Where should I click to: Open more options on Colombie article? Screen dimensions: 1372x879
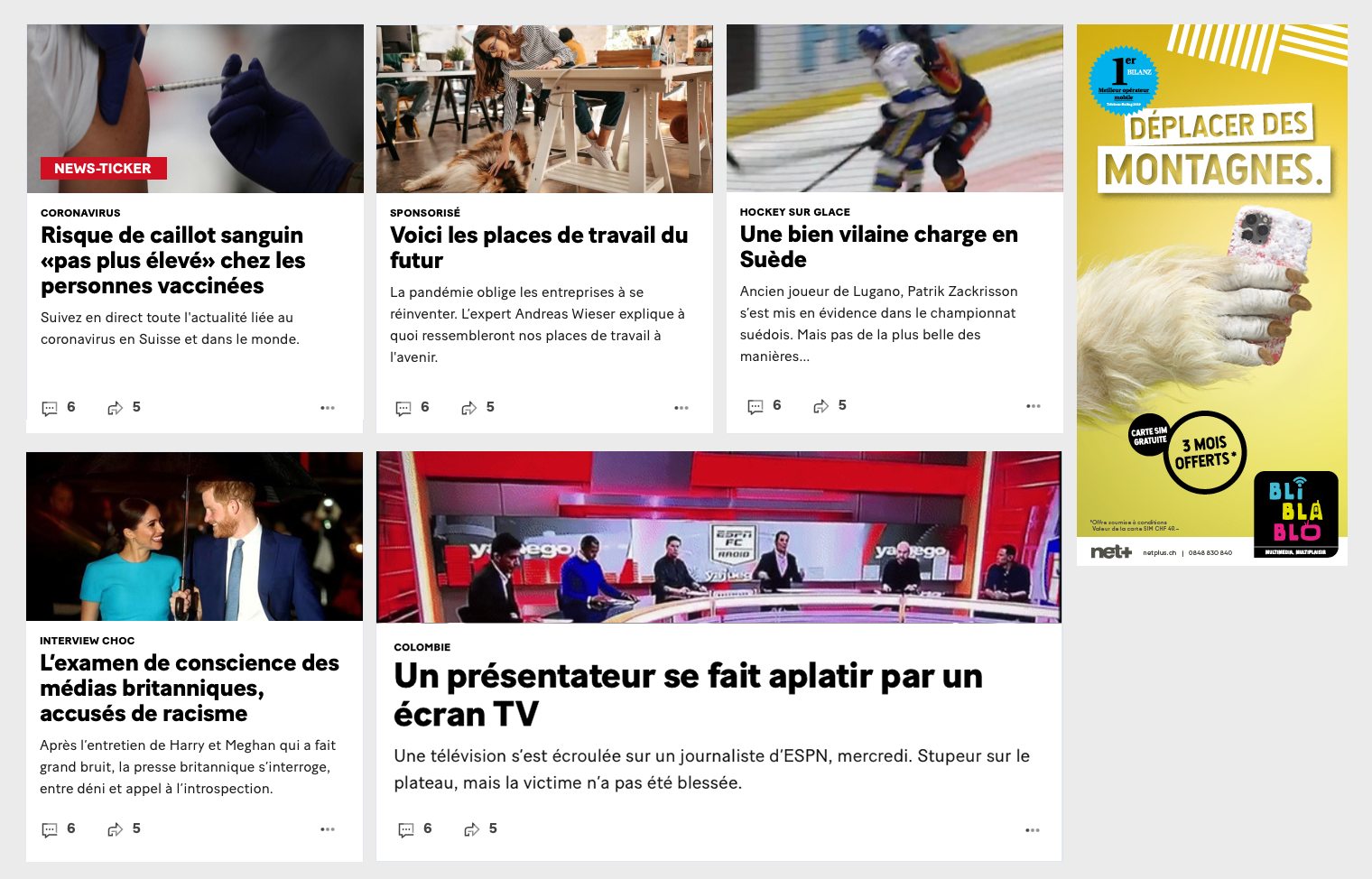click(1033, 830)
